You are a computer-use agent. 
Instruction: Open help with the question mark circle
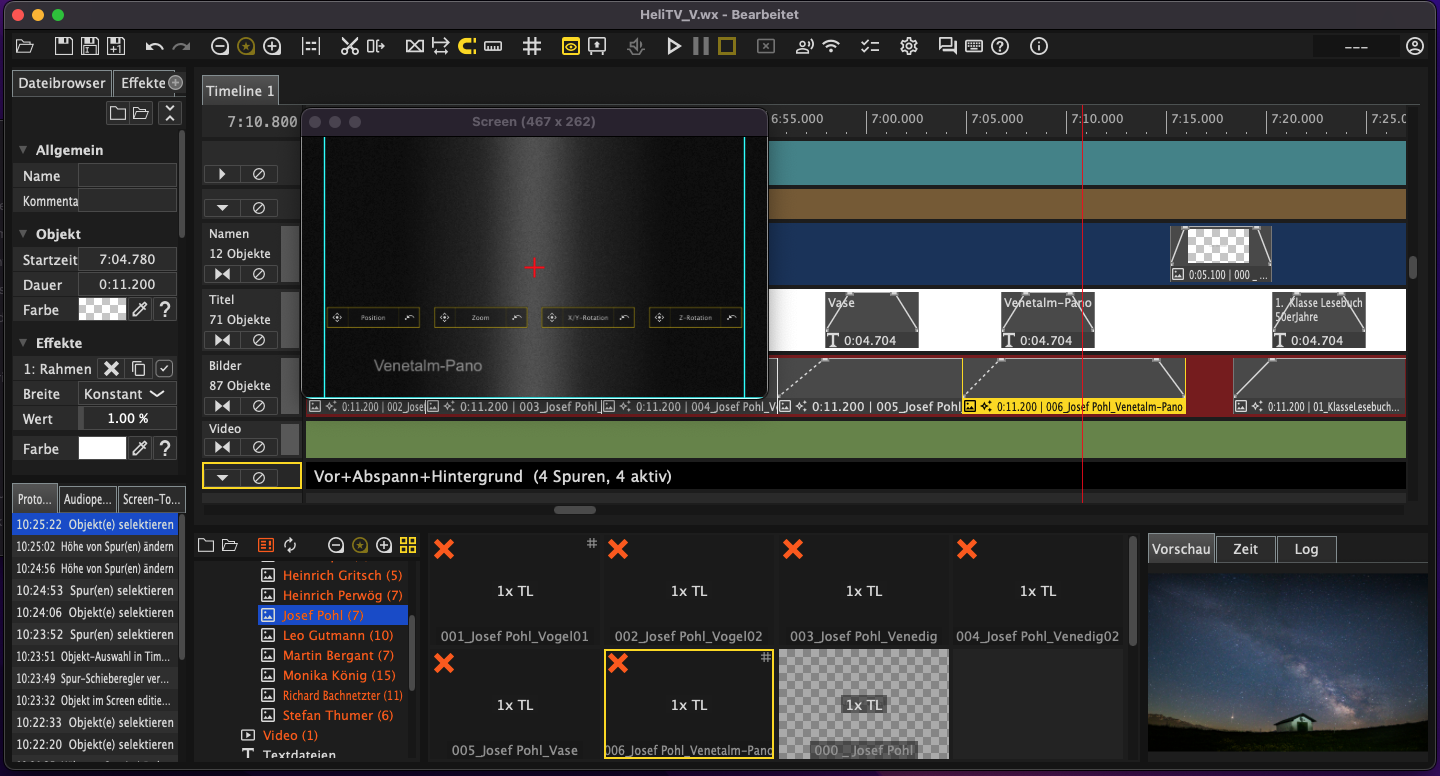coord(1000,46)
